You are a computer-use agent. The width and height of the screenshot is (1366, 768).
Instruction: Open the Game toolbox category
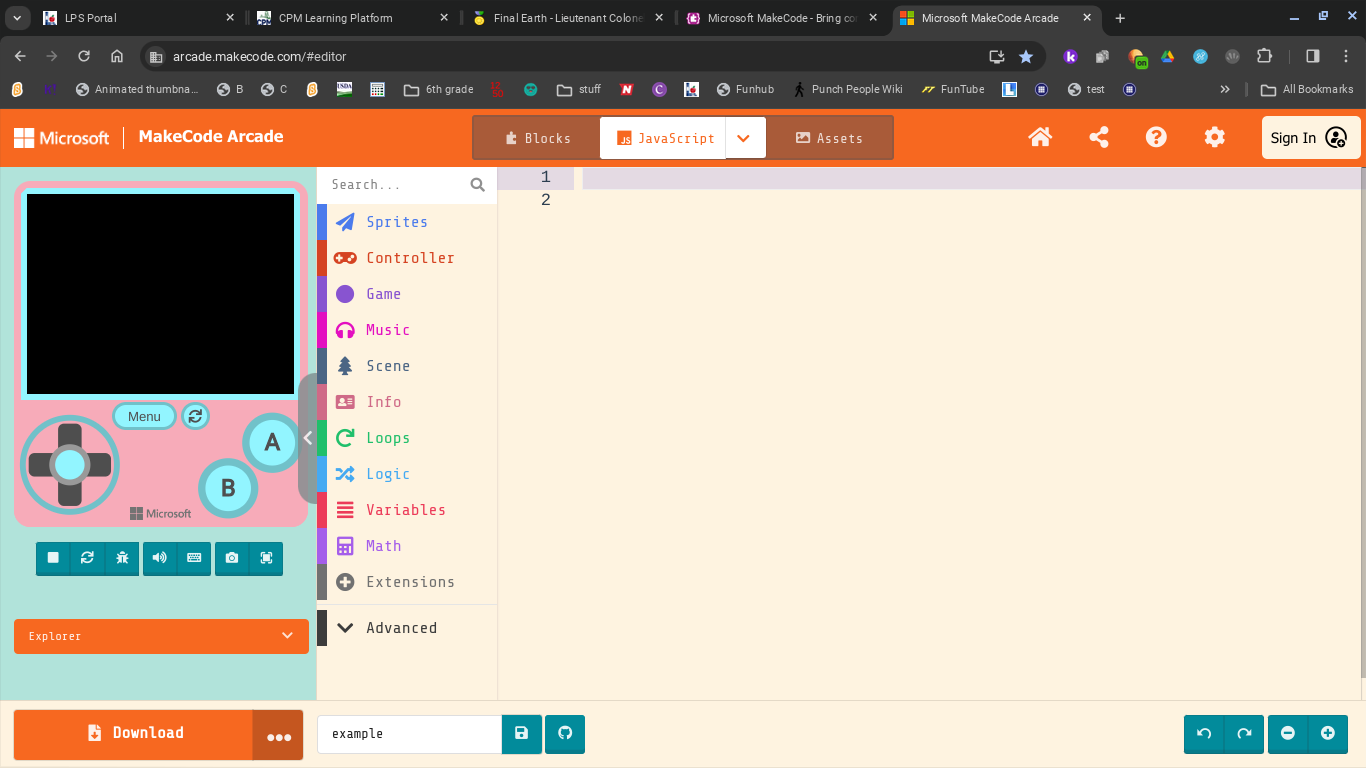pos(407,294)
